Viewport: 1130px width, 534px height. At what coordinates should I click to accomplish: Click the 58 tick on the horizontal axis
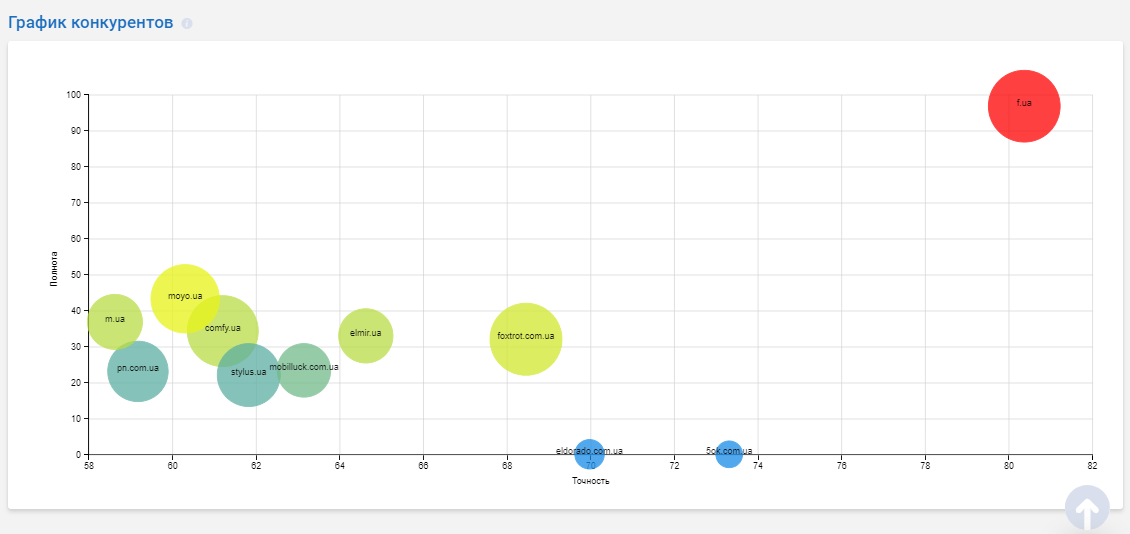pos(89,466)
